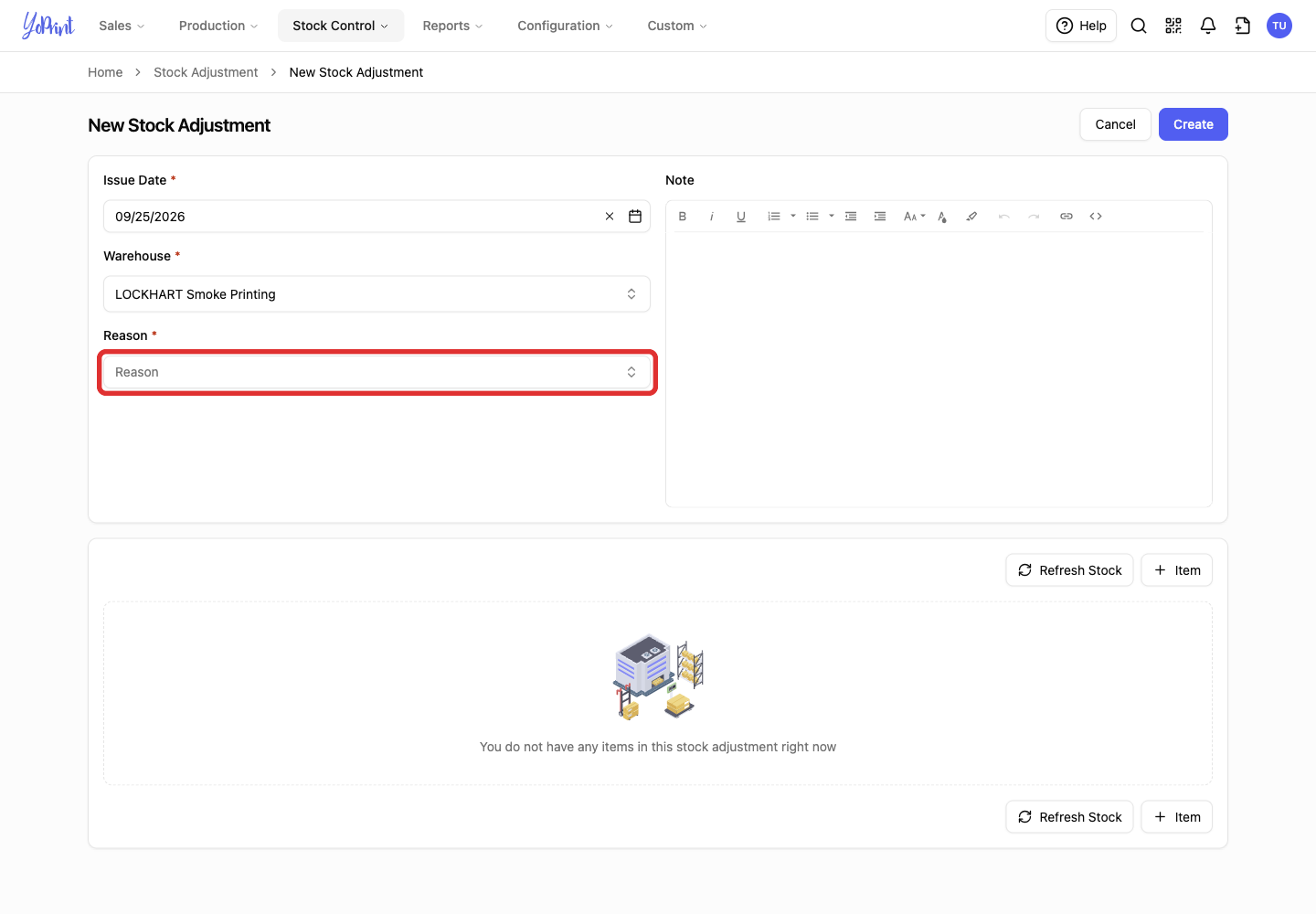Undo the last Note edit
Image resolution: width=1316 pixels, height=914 pixels.
coord(1004,217)
